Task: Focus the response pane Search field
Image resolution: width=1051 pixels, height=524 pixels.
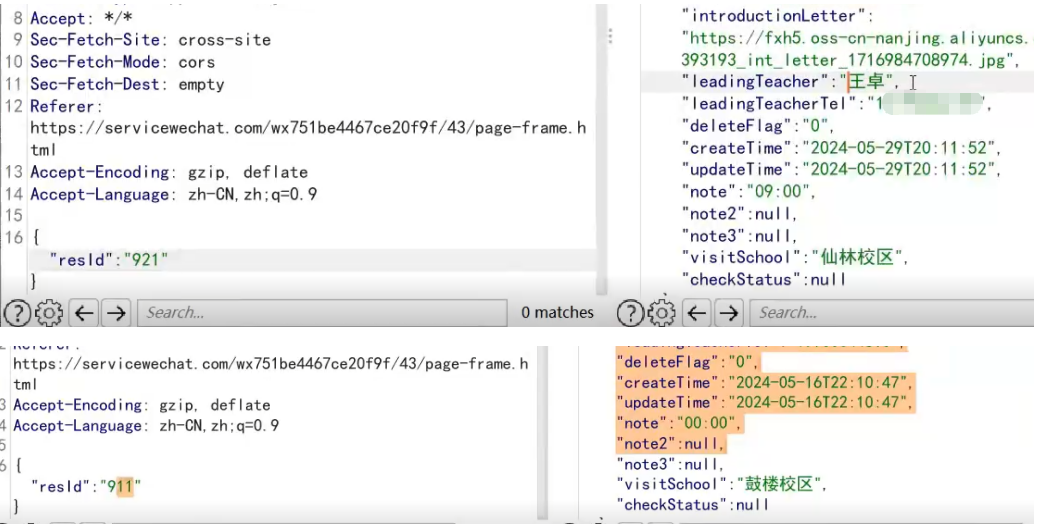Action: (x=890, y=313)
